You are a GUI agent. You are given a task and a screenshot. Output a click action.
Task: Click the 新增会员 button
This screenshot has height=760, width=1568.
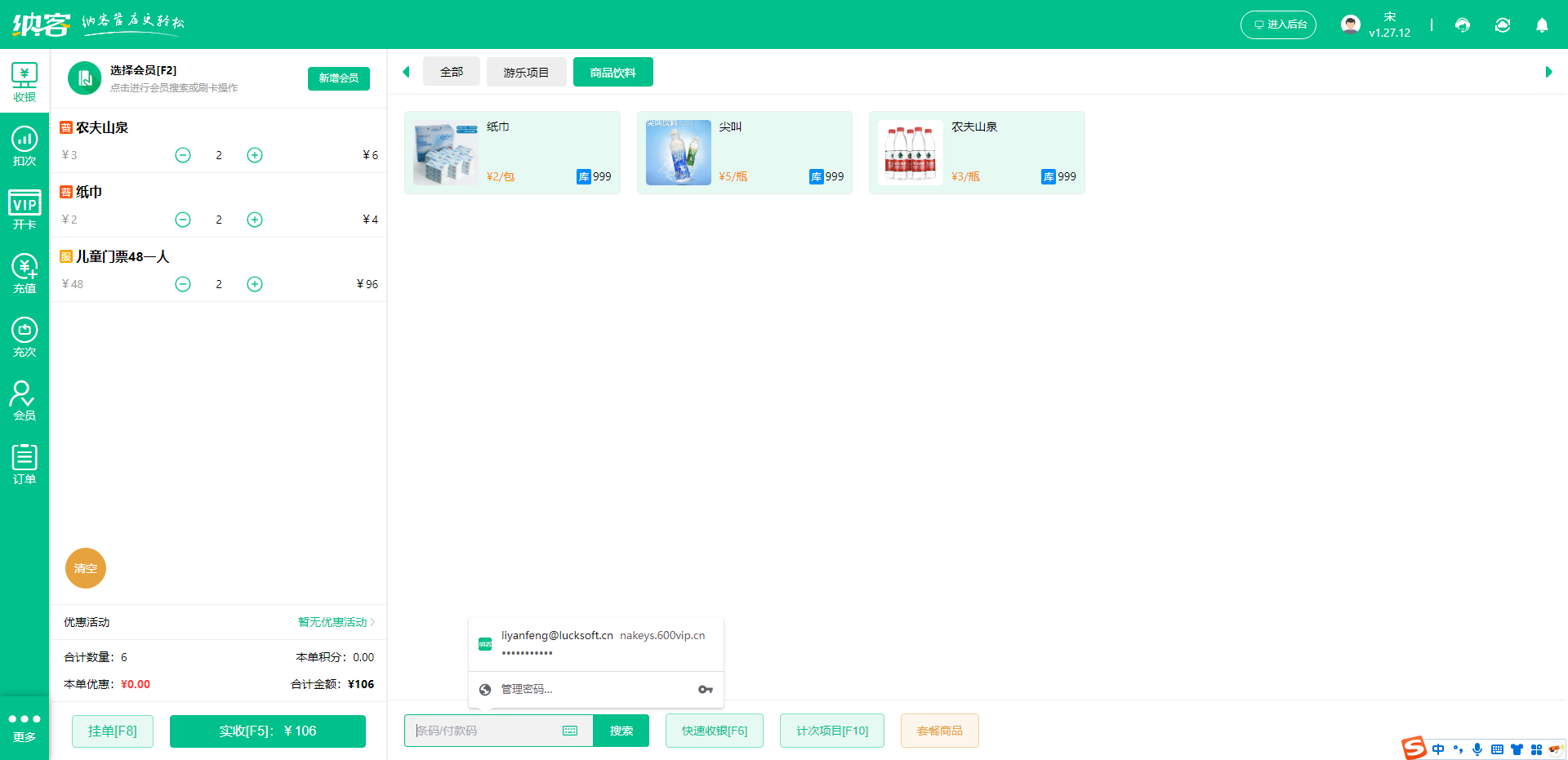point(338,78)
